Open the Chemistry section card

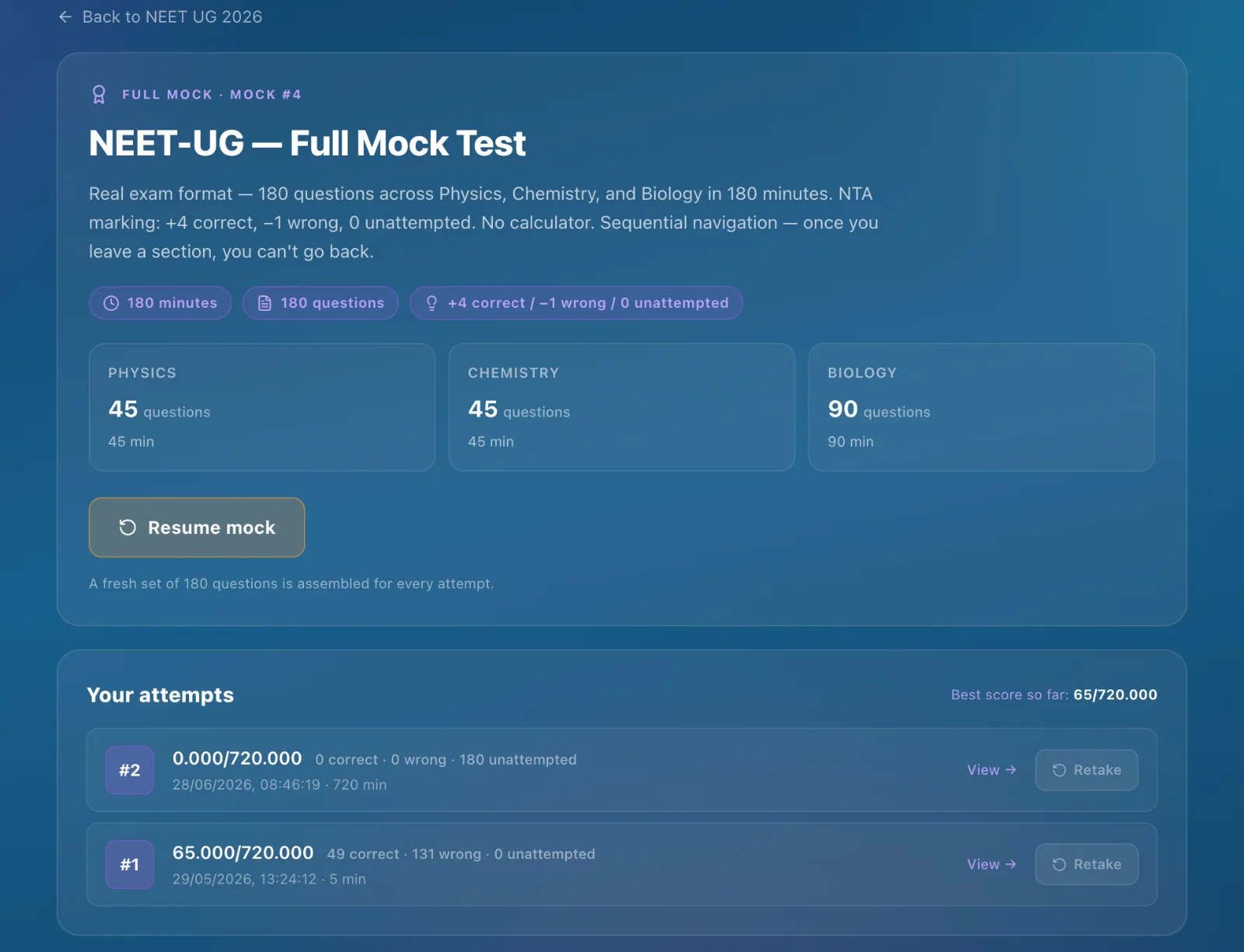click(622, 407)
